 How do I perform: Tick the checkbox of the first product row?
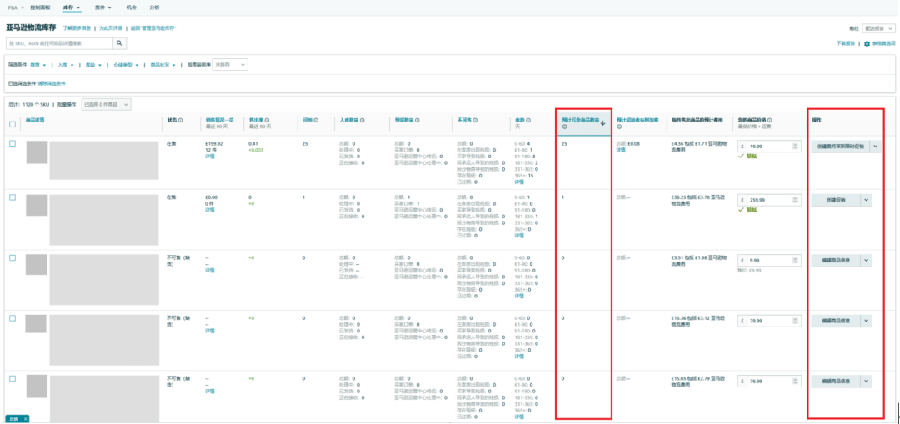(13, 144)
